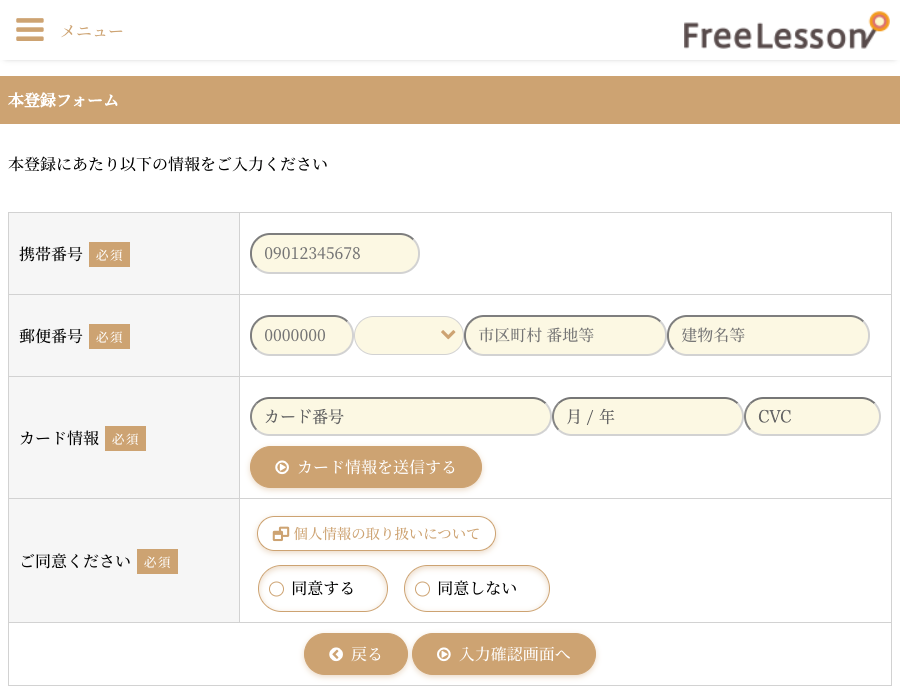Click the window icon beside 個人情報の取り扱いについて
This screenshot has height=690, width=900.
pyautogui.click(x=280, y=533)
